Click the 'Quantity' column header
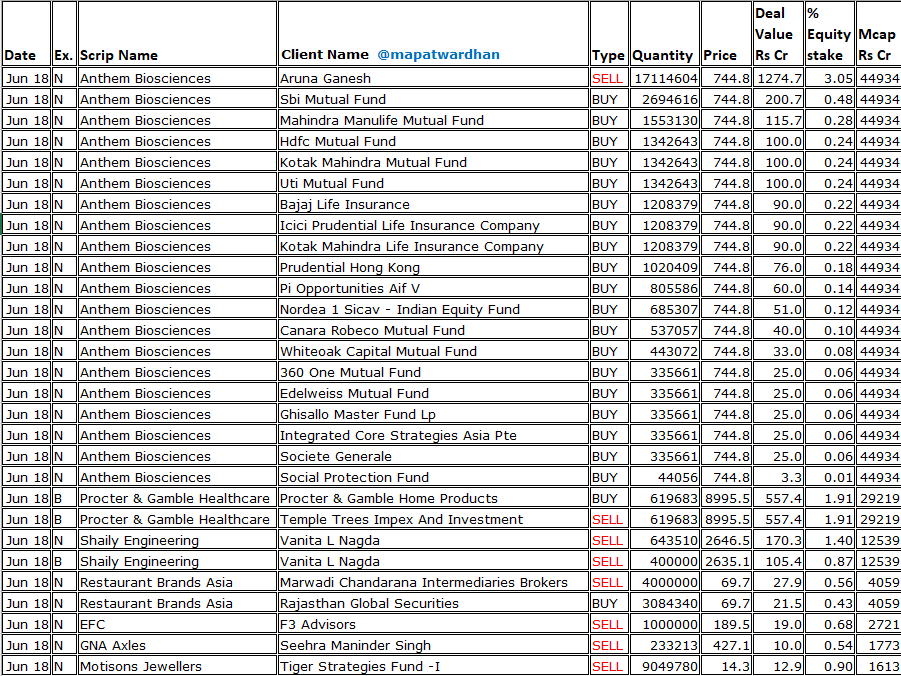This screenshot has height=676, width=901. (664, 33)
